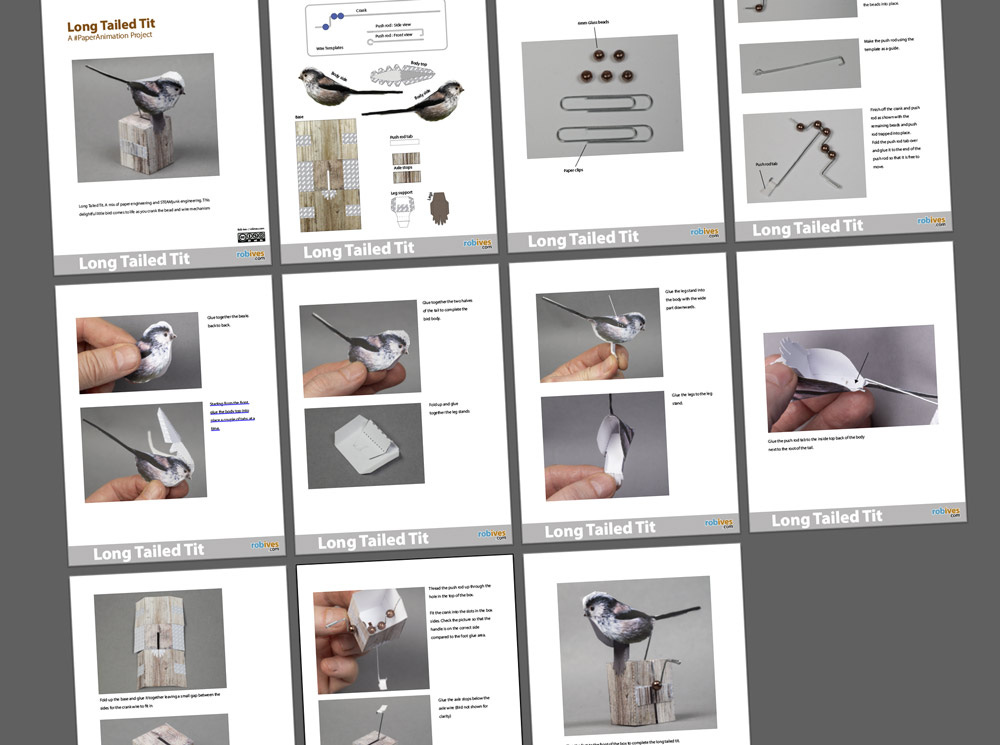Click robives.com logo on the push rod tab gluing page

click(946, 512)
